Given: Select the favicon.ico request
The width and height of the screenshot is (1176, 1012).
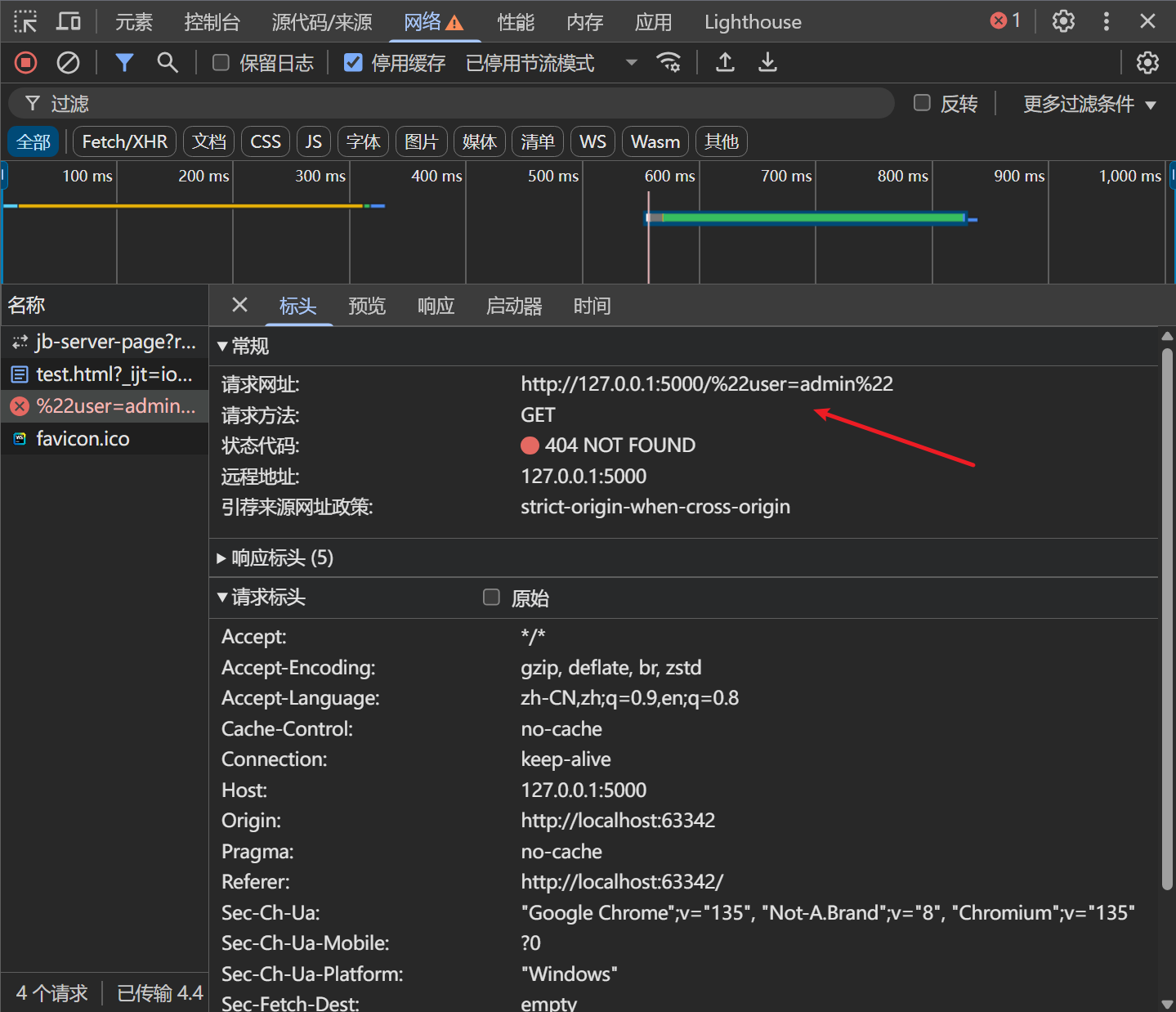Looking at the screenshot, I should [x=83, y=439].
